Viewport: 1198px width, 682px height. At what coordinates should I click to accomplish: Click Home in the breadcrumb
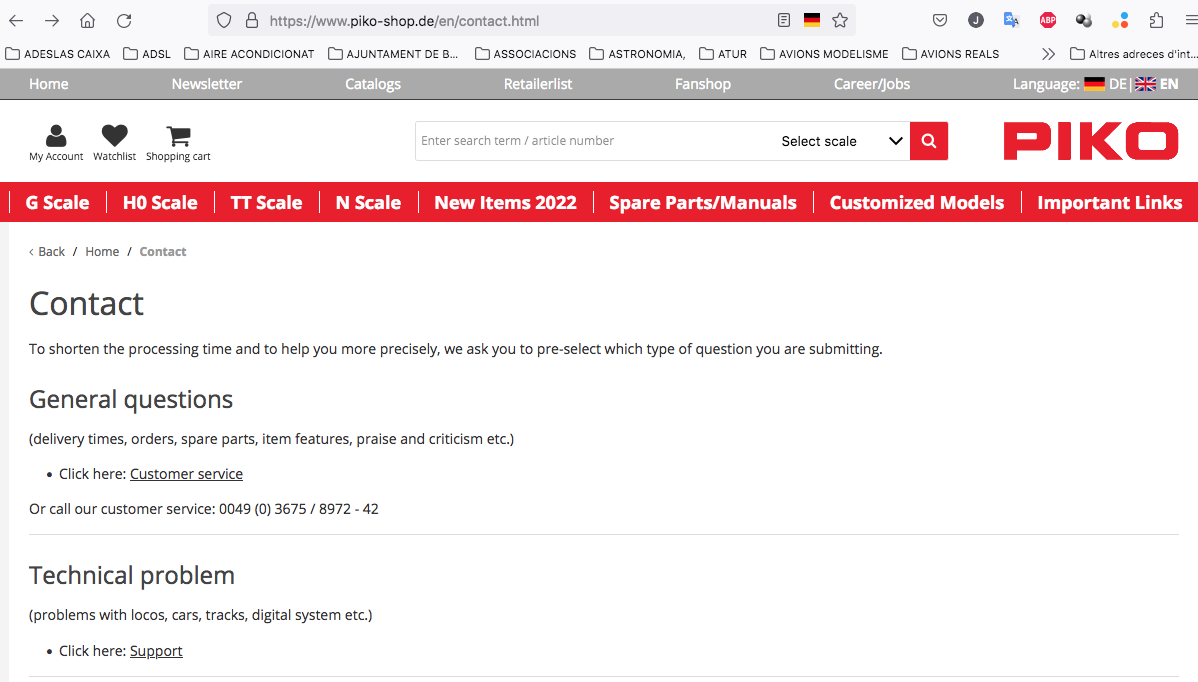(x=102, y=251)
